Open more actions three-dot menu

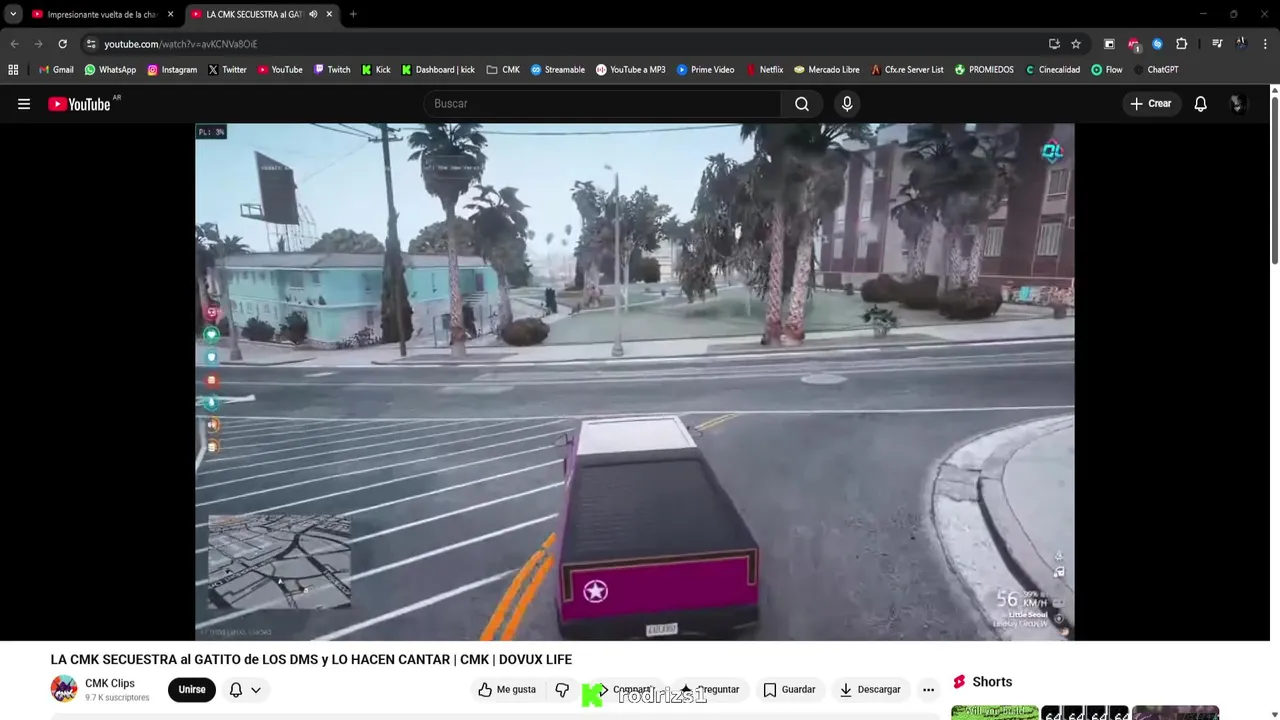point(928,689)
